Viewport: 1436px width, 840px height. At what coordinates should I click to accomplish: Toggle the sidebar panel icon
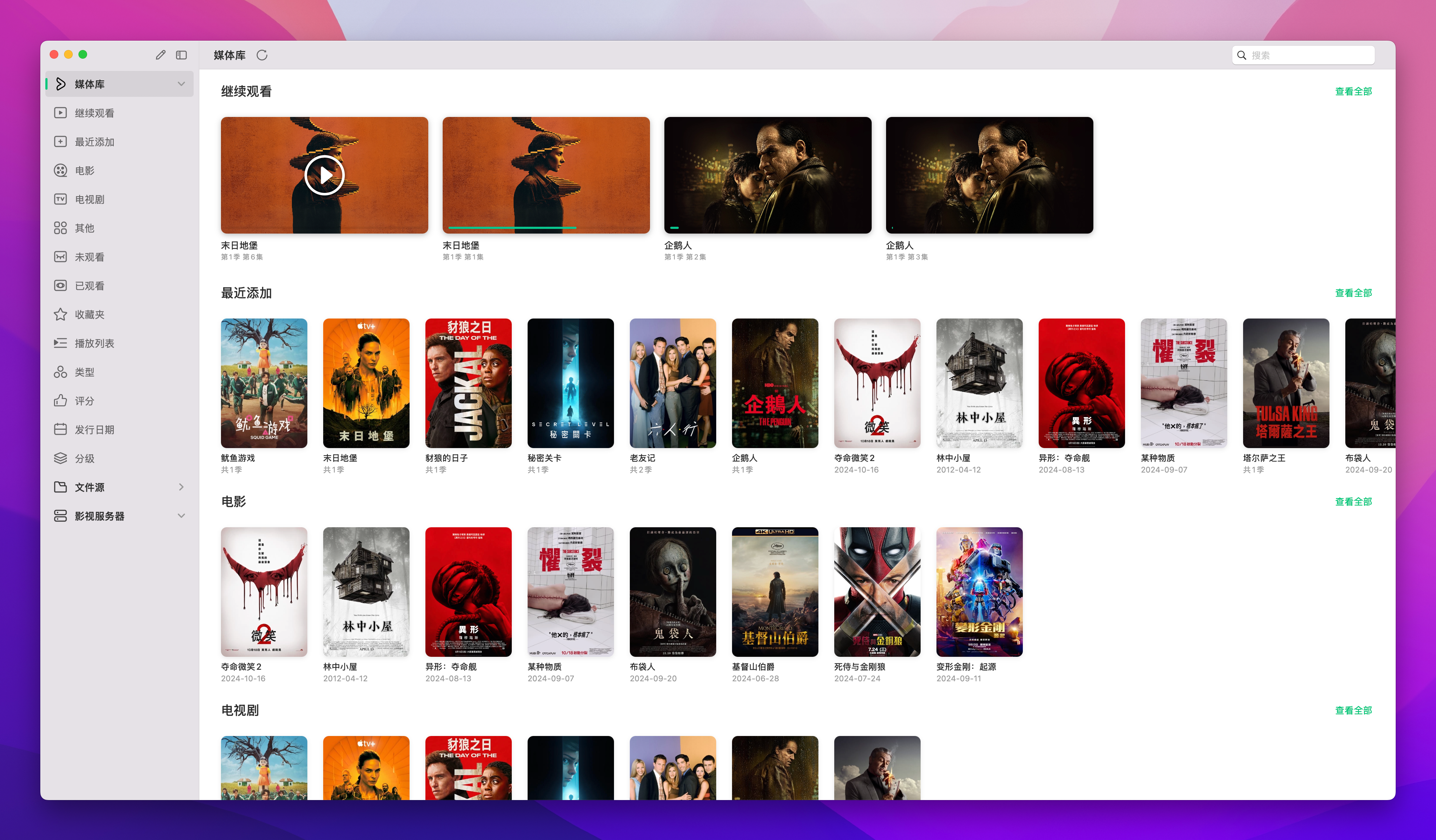[x=181, y=55]
